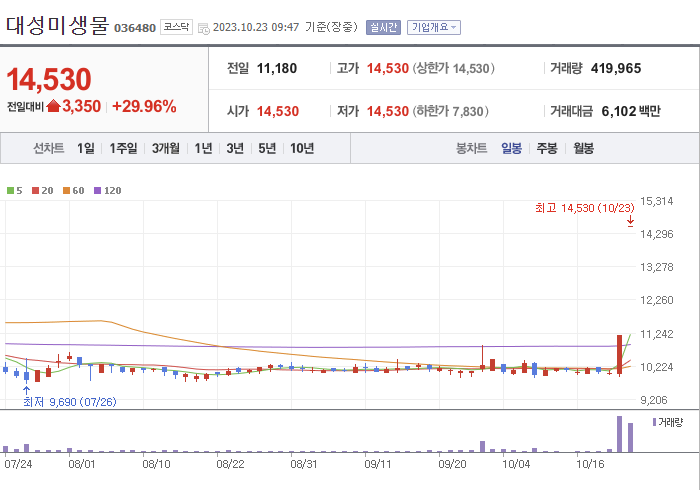
Task: Click the 08/22 date label on the axis
Action: click(230, 464)
